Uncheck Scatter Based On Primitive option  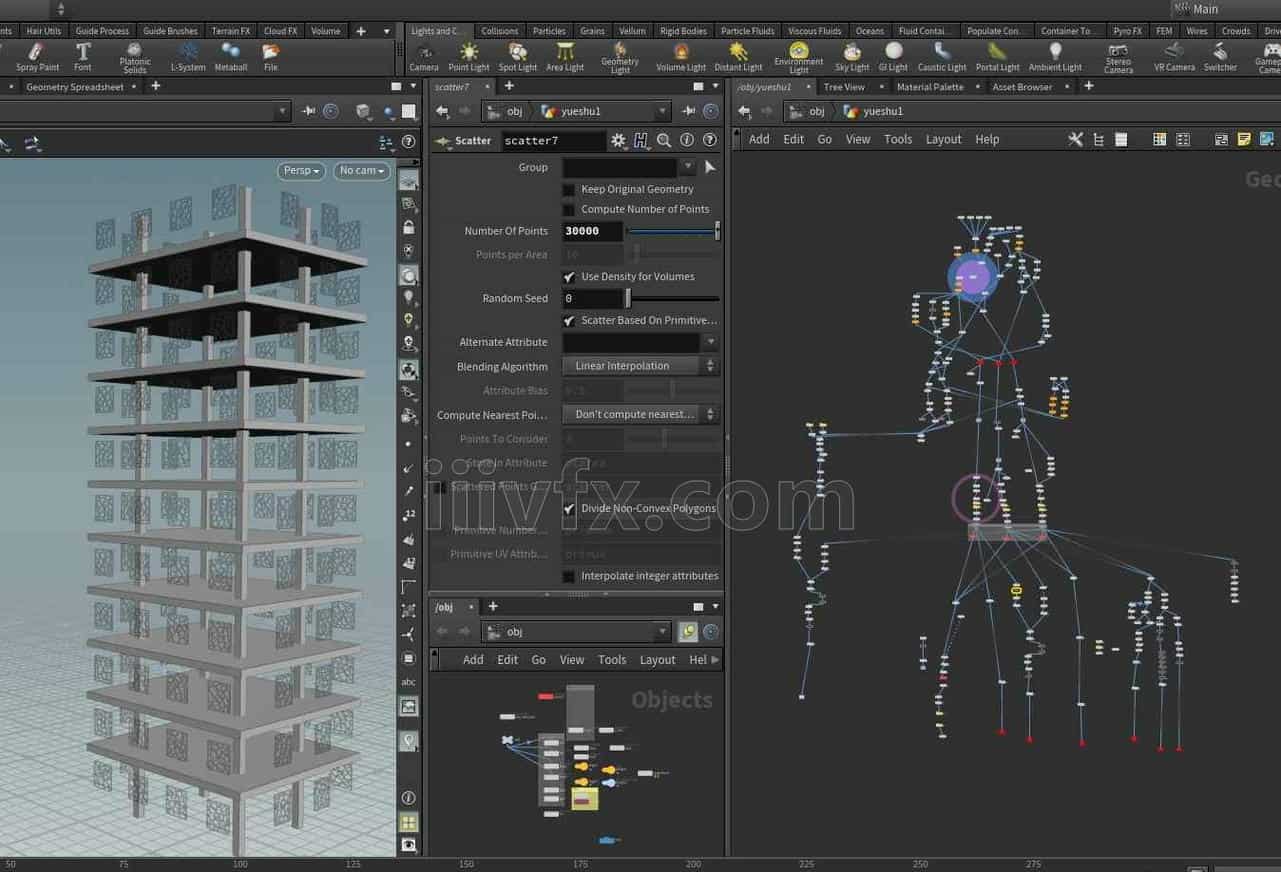pos(569,321)
